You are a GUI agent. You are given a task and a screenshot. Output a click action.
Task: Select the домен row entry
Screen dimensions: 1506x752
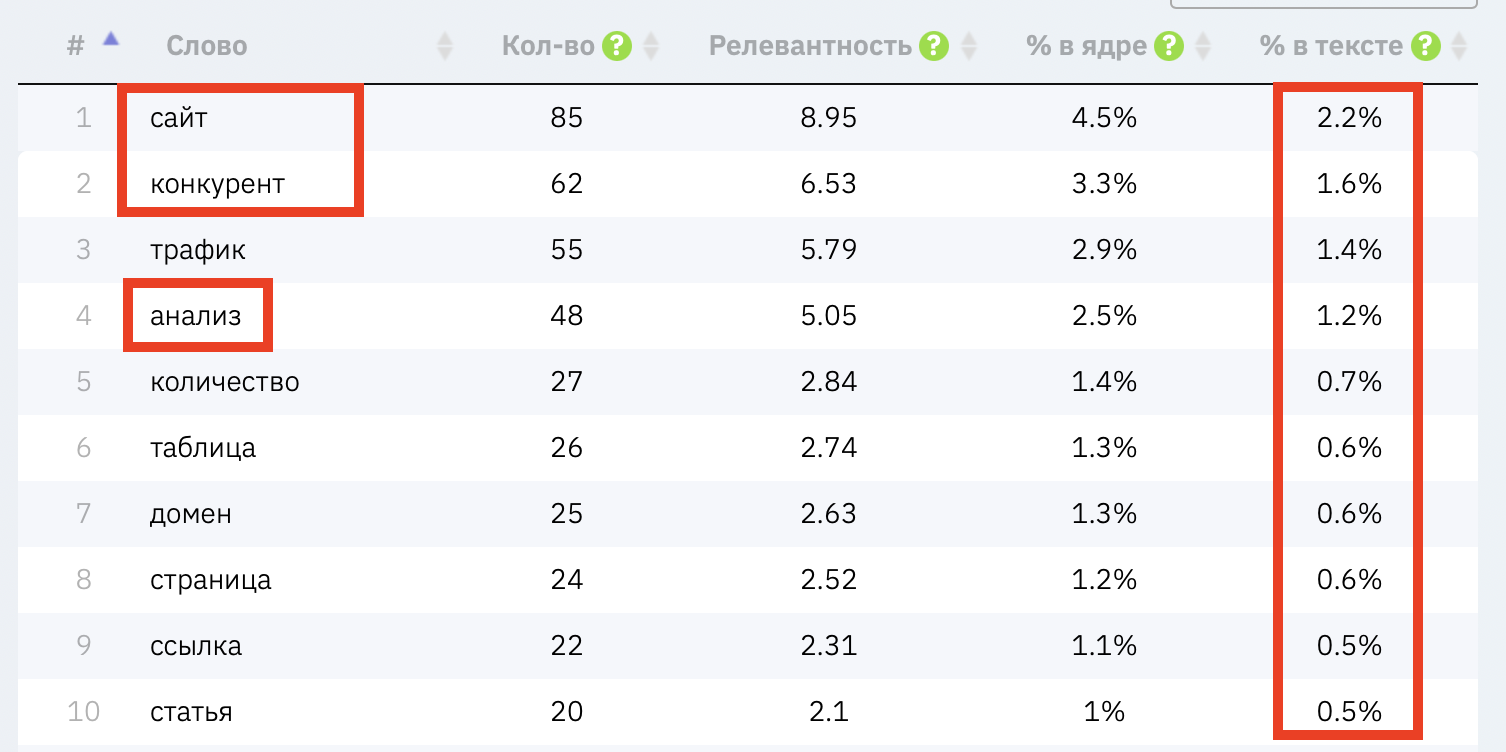(x=191, y=514)
